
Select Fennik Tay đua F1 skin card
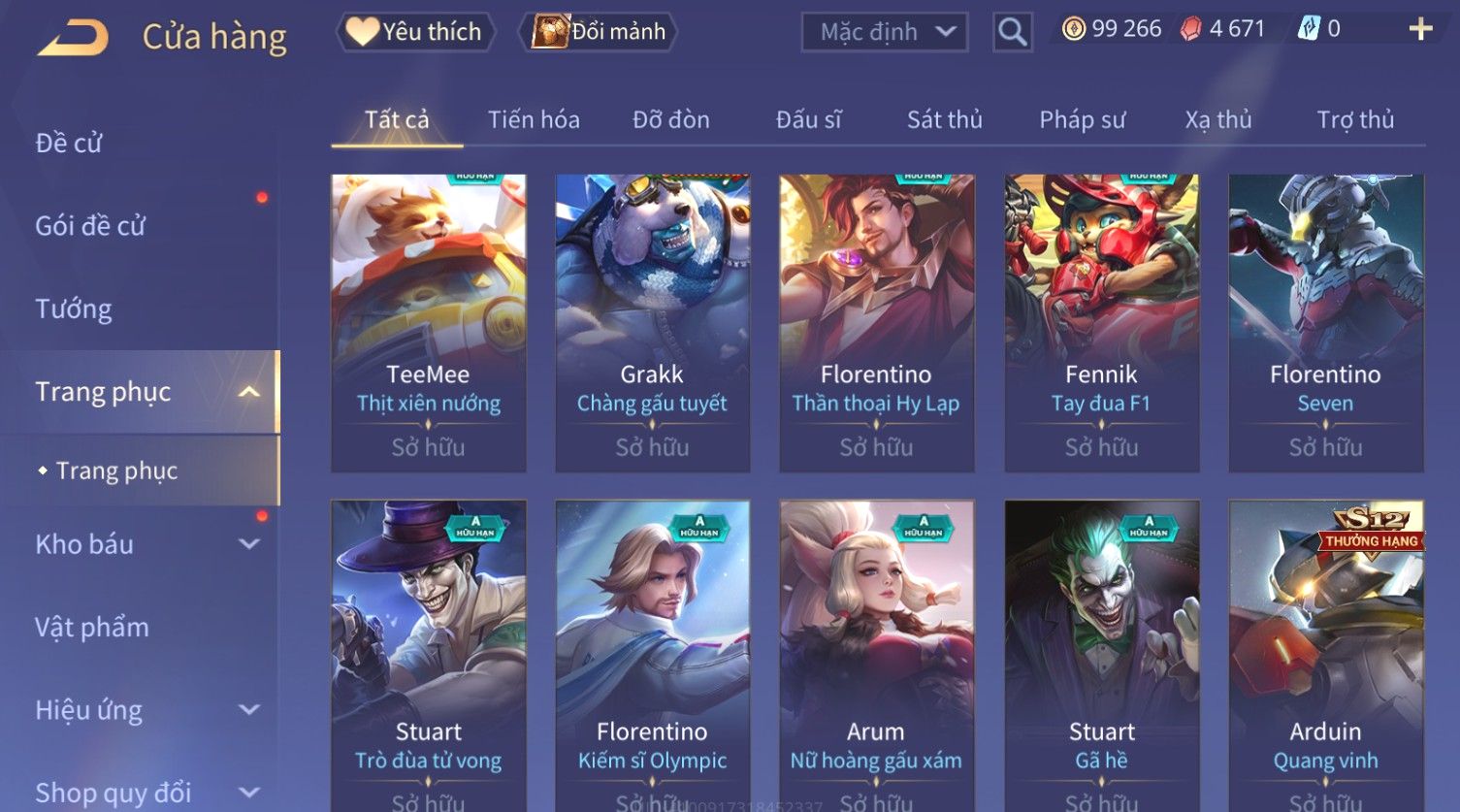1101,323
